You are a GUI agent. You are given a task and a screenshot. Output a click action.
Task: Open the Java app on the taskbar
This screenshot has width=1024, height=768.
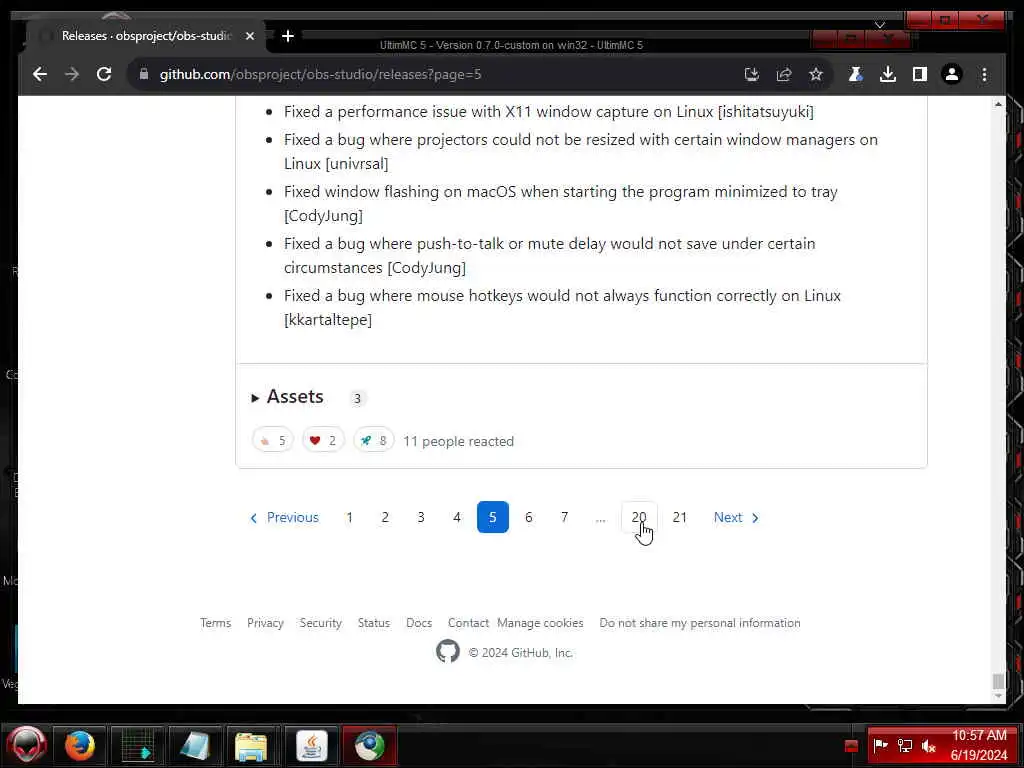pyautogui.click(x=312, y=746)
